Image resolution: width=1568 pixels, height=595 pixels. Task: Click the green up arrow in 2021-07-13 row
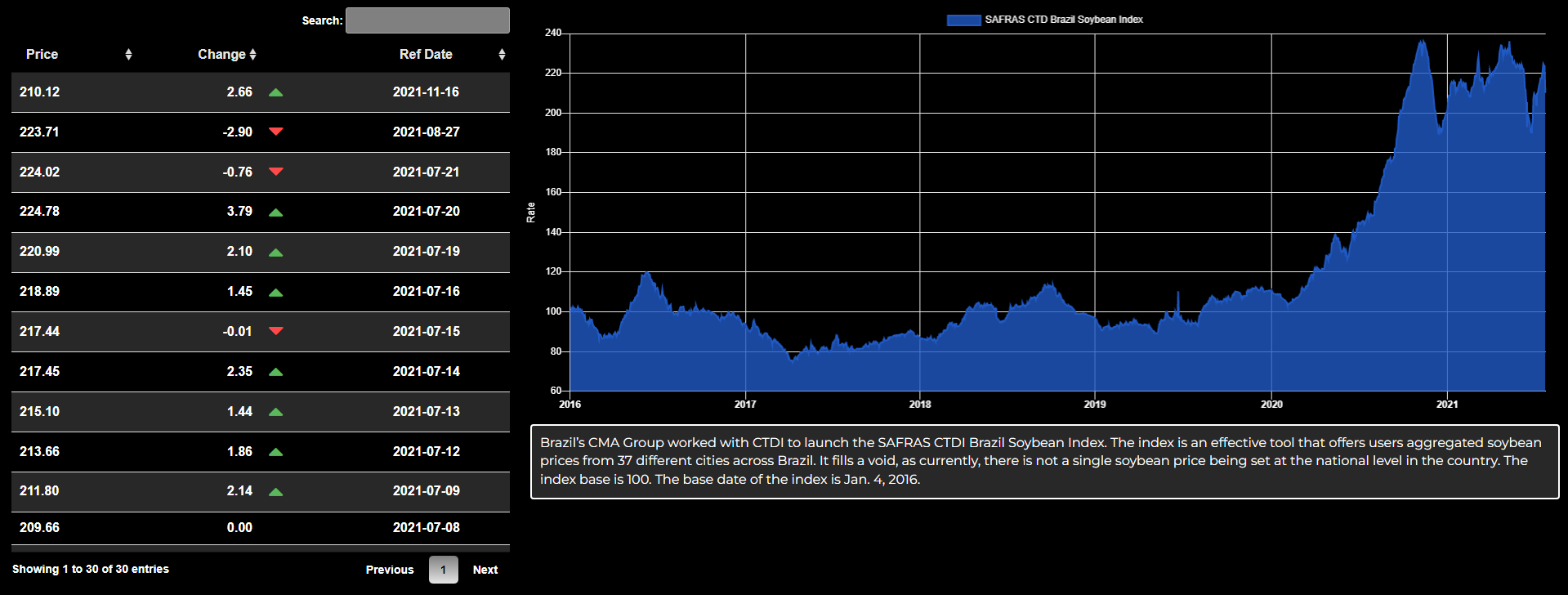pyautogui.click(x=276, y=411)
